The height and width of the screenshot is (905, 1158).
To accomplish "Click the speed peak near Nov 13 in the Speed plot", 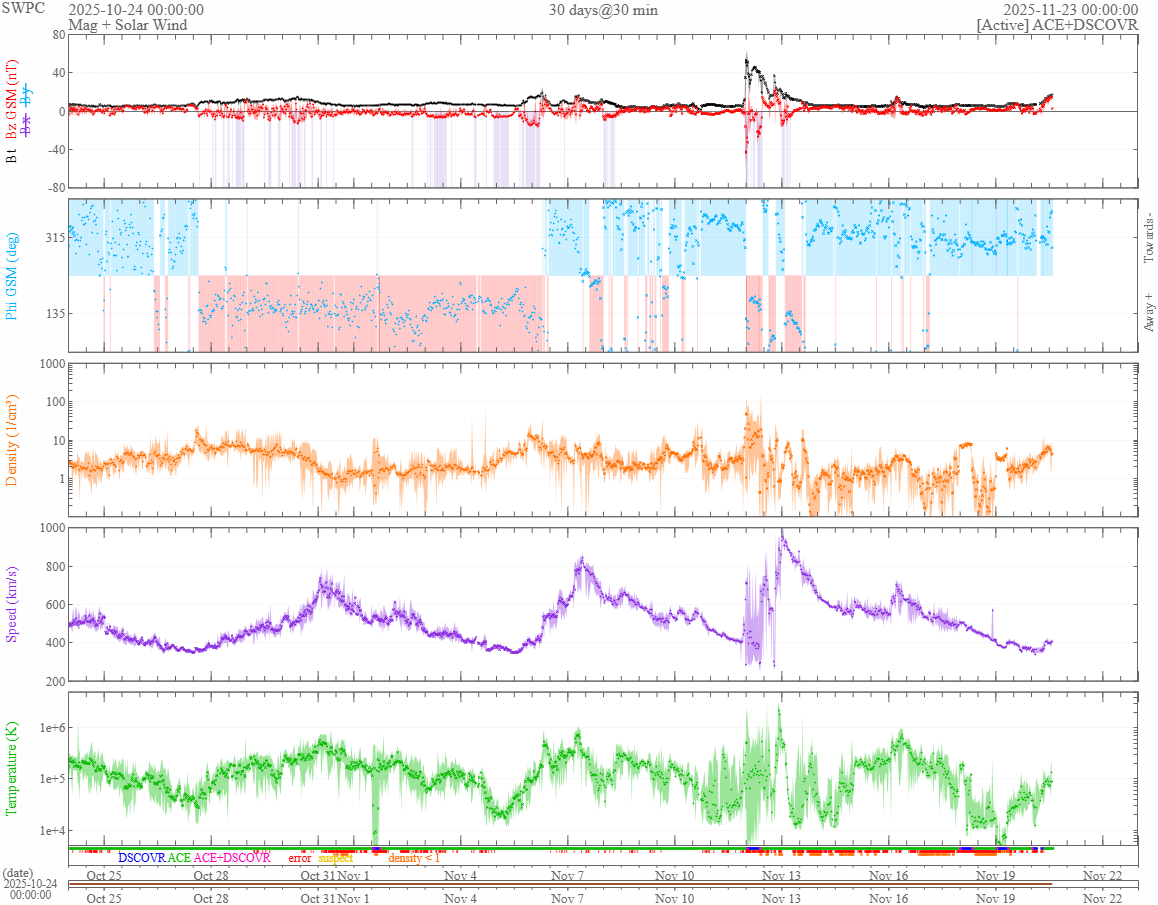I will point(782,538).
